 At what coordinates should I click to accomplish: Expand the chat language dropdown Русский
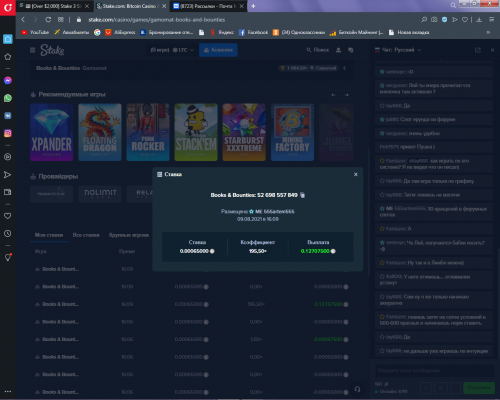tap(398, 50)
